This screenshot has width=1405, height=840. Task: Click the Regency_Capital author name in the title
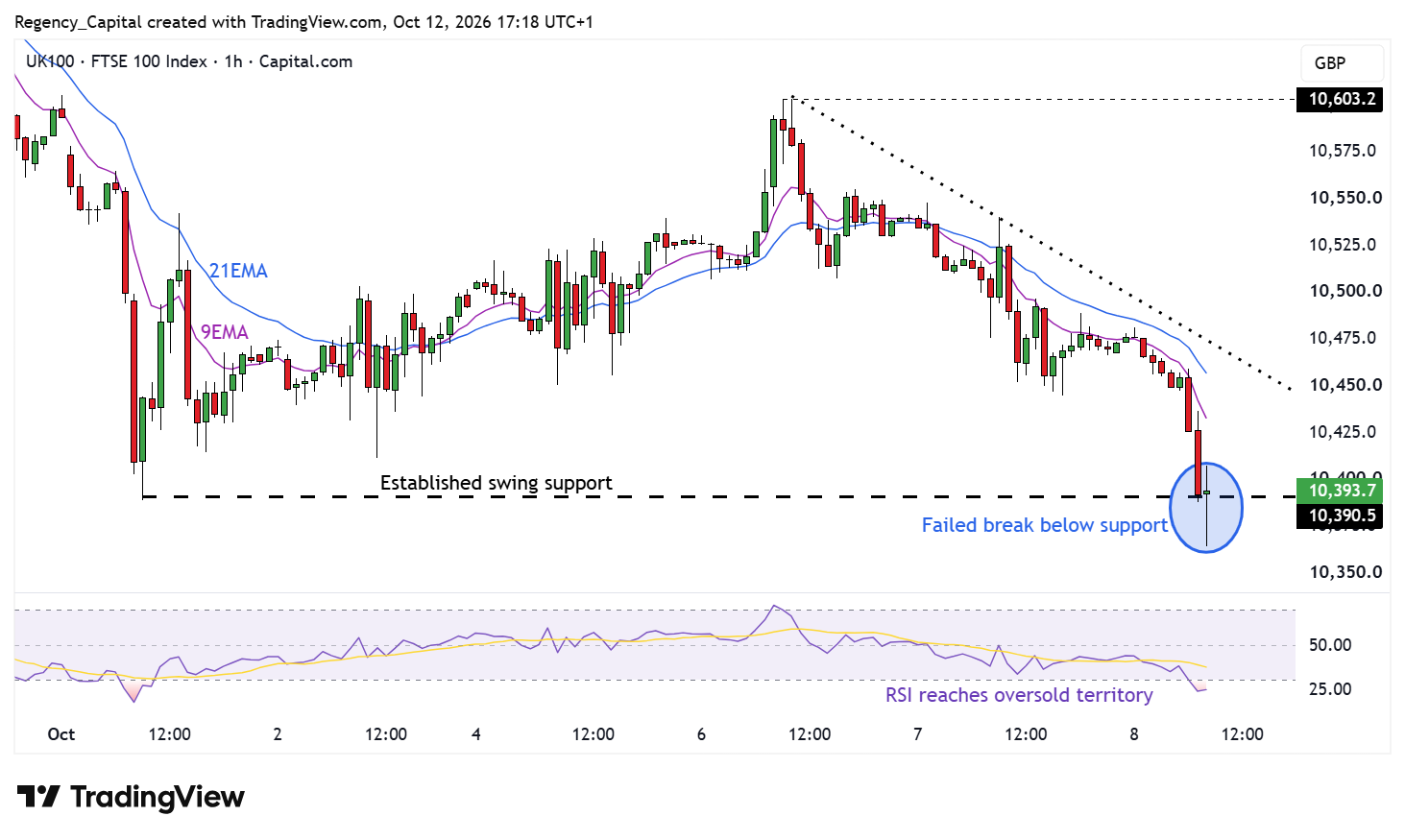coord(79,22)
